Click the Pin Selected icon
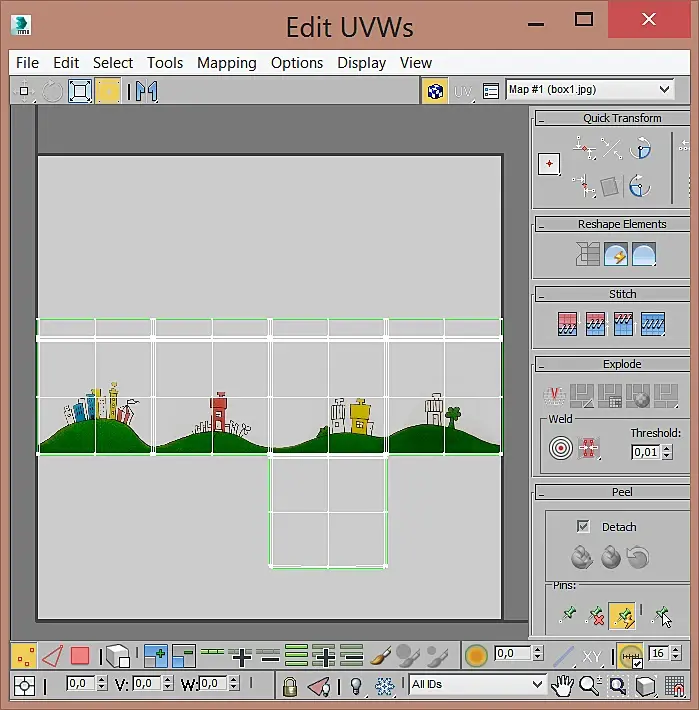This screenshot has width=699, height=710. [x=568, y=615]
